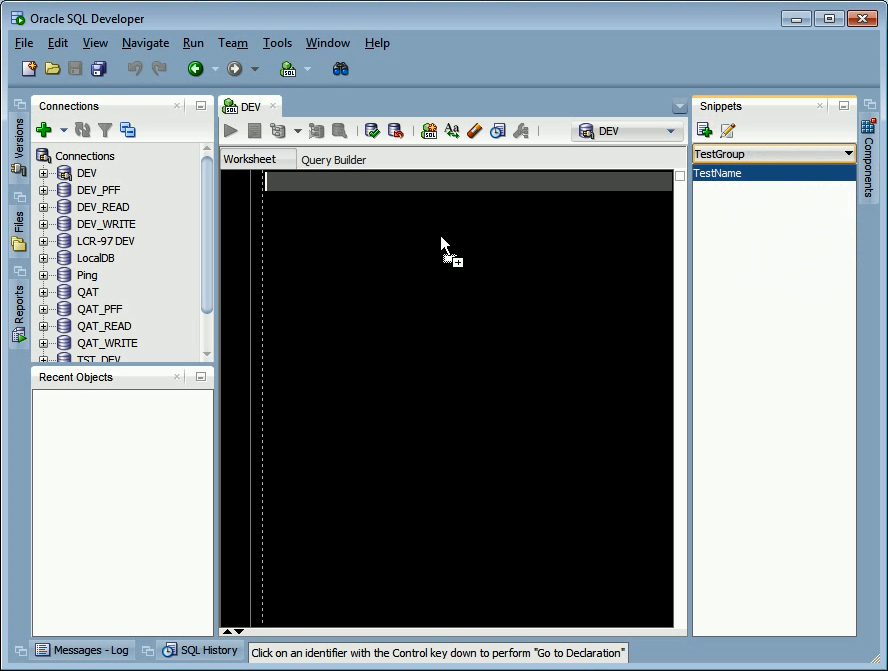The height and width of the screenshot is (671, 888).
Task: Click the SQL Tuning Advisor icon
Action: [x=339, y=131]
